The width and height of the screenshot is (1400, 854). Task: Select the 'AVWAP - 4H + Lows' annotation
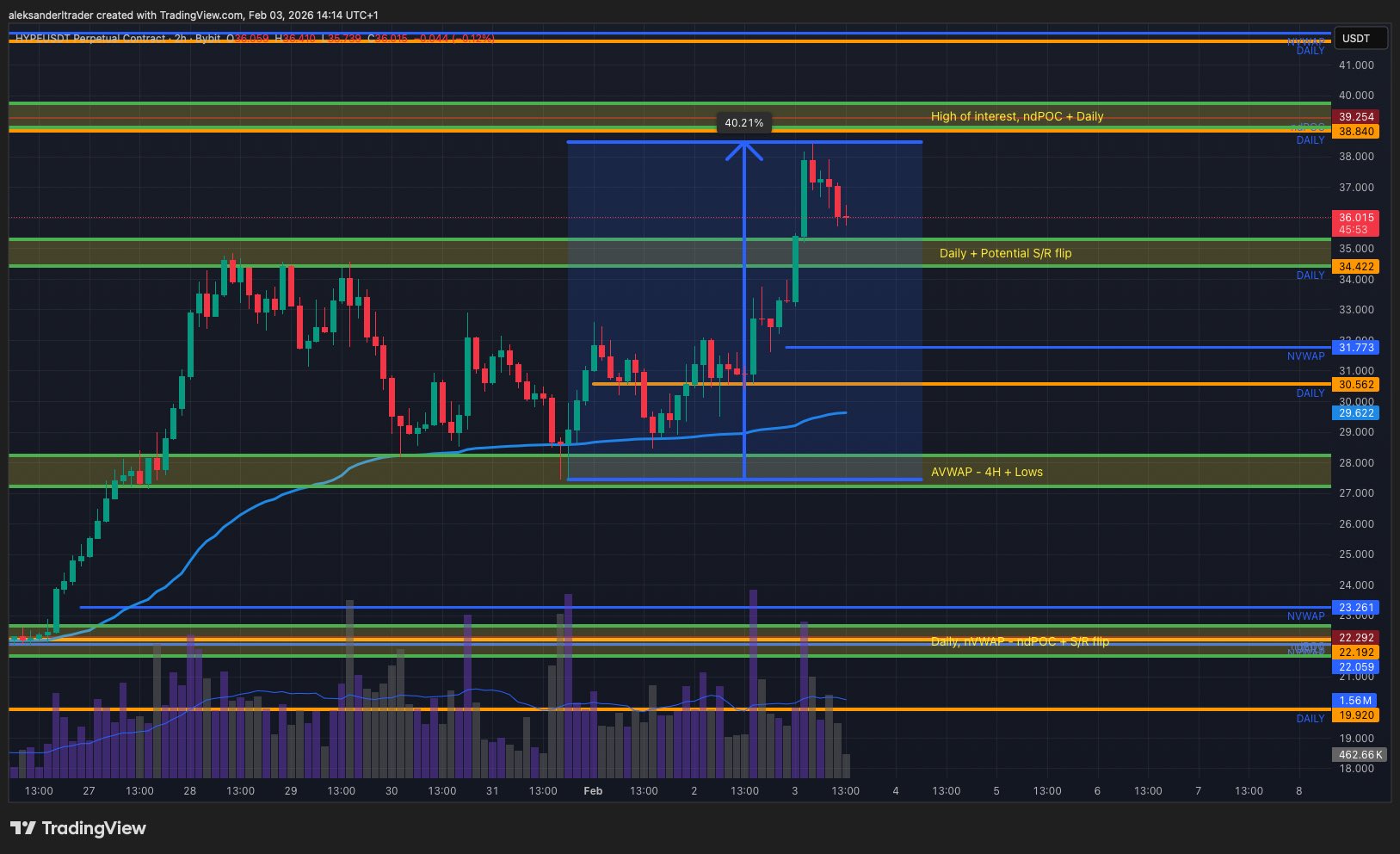pos(987,472)
